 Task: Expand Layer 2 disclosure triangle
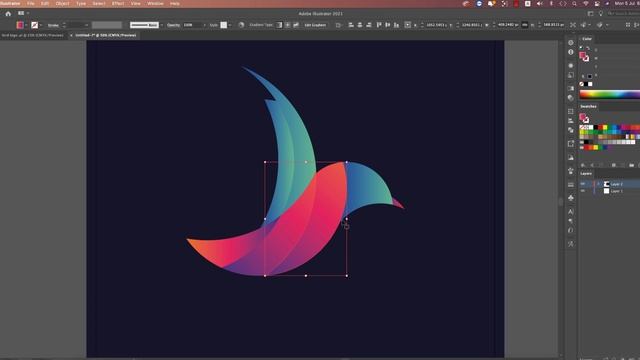pos(599,184)
